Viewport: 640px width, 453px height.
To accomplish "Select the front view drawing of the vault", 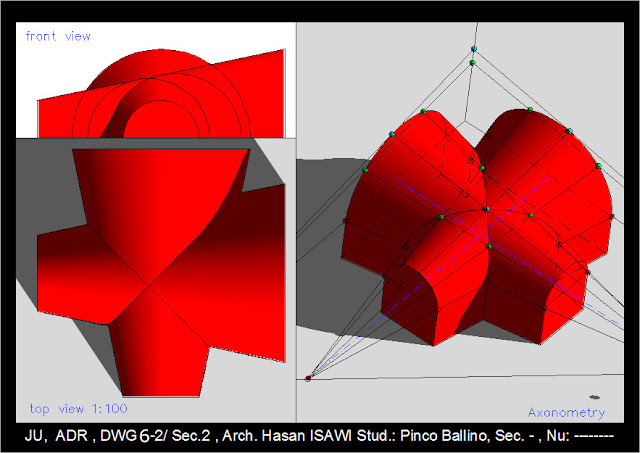I will [162, 93].
